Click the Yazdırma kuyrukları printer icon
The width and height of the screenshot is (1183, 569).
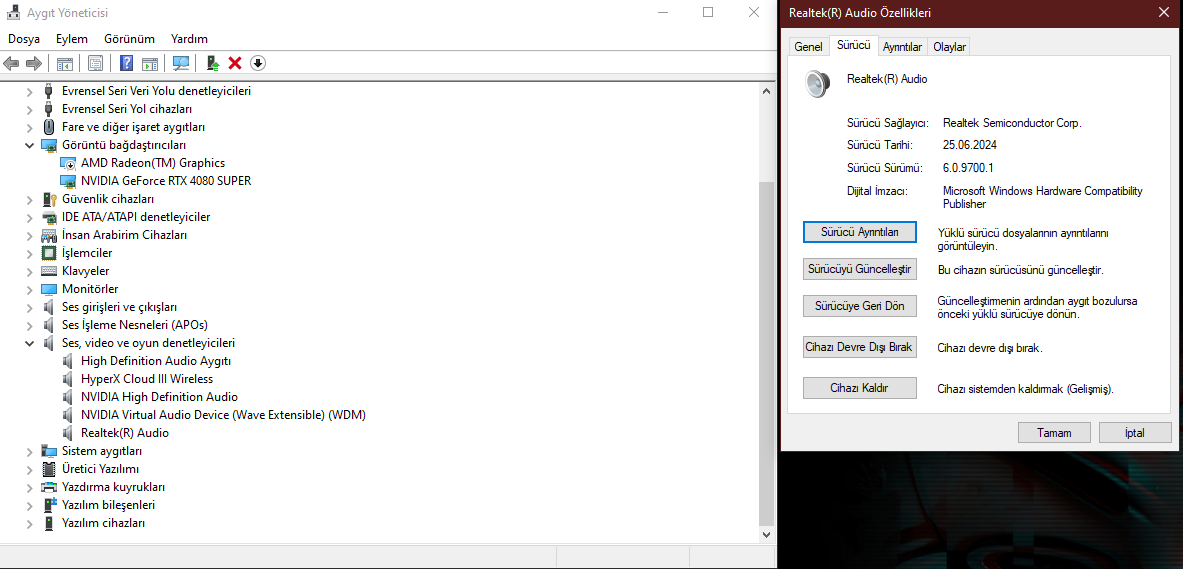point(49,487)
